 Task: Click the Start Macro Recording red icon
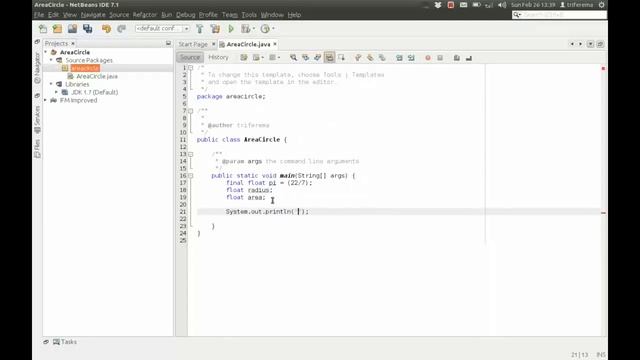click(428, 58)
